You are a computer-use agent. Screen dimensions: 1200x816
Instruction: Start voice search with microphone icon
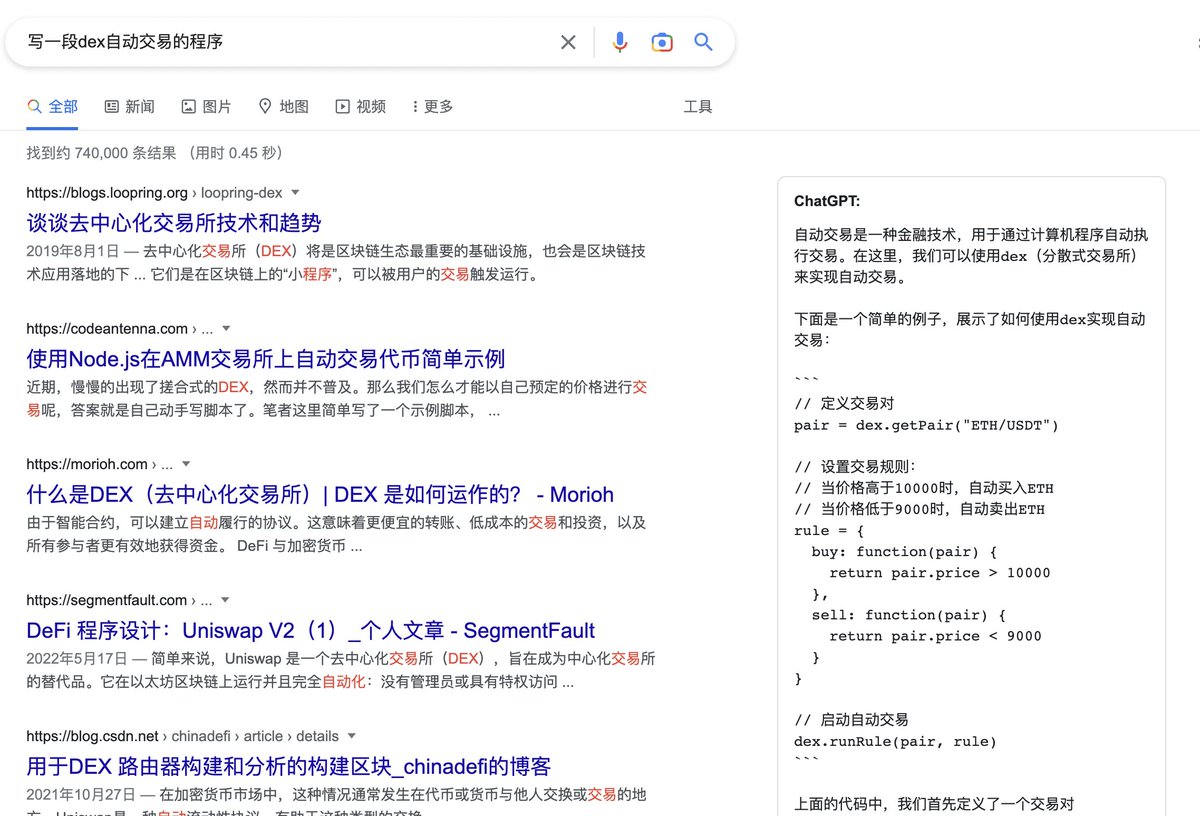620,42
